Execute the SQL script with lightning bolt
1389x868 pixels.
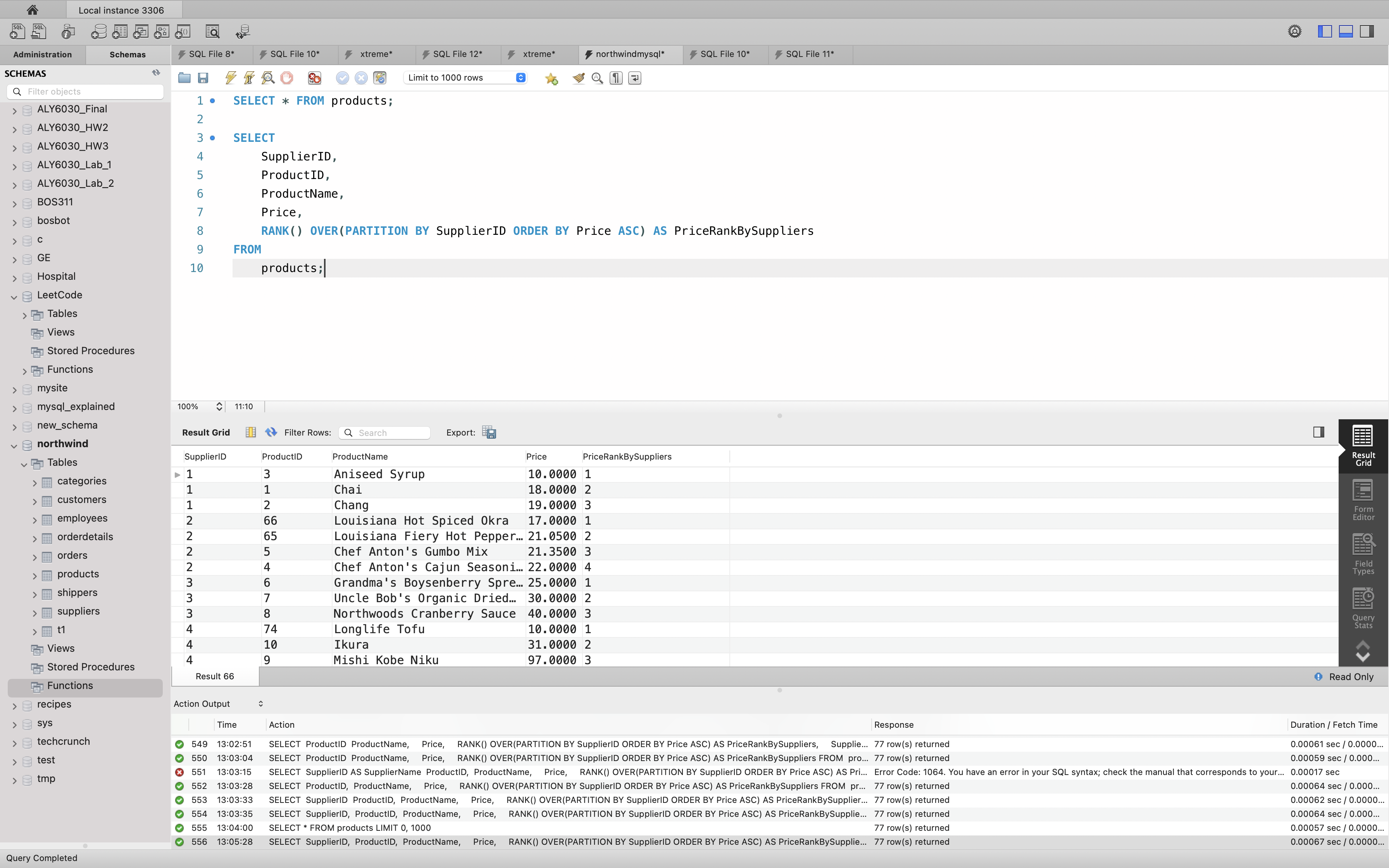point(231,78)
